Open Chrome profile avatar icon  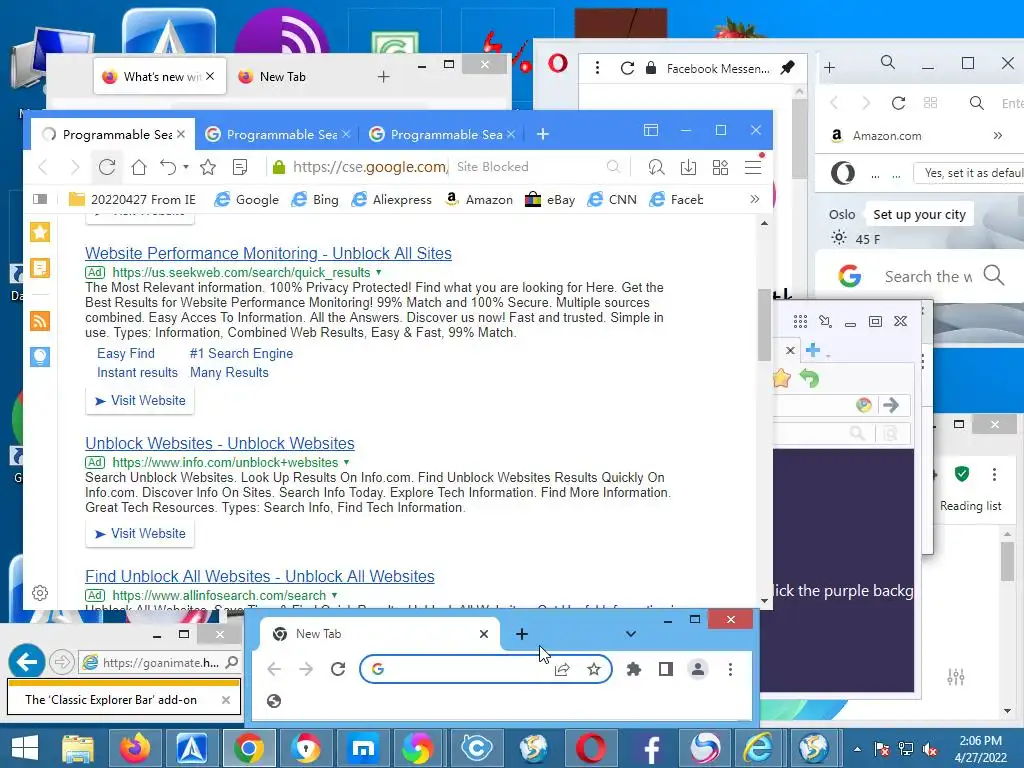coord(697,669)
